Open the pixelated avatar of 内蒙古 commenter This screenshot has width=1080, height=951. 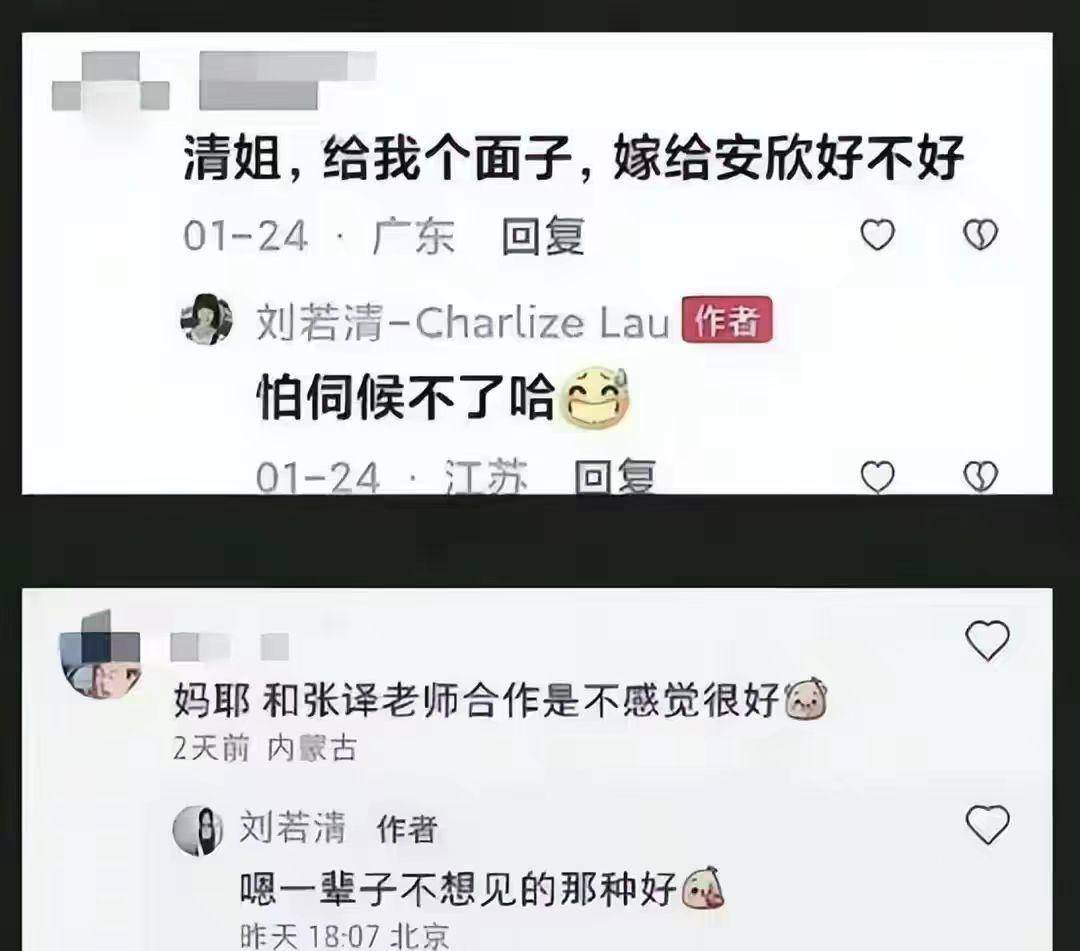point(101,655)
